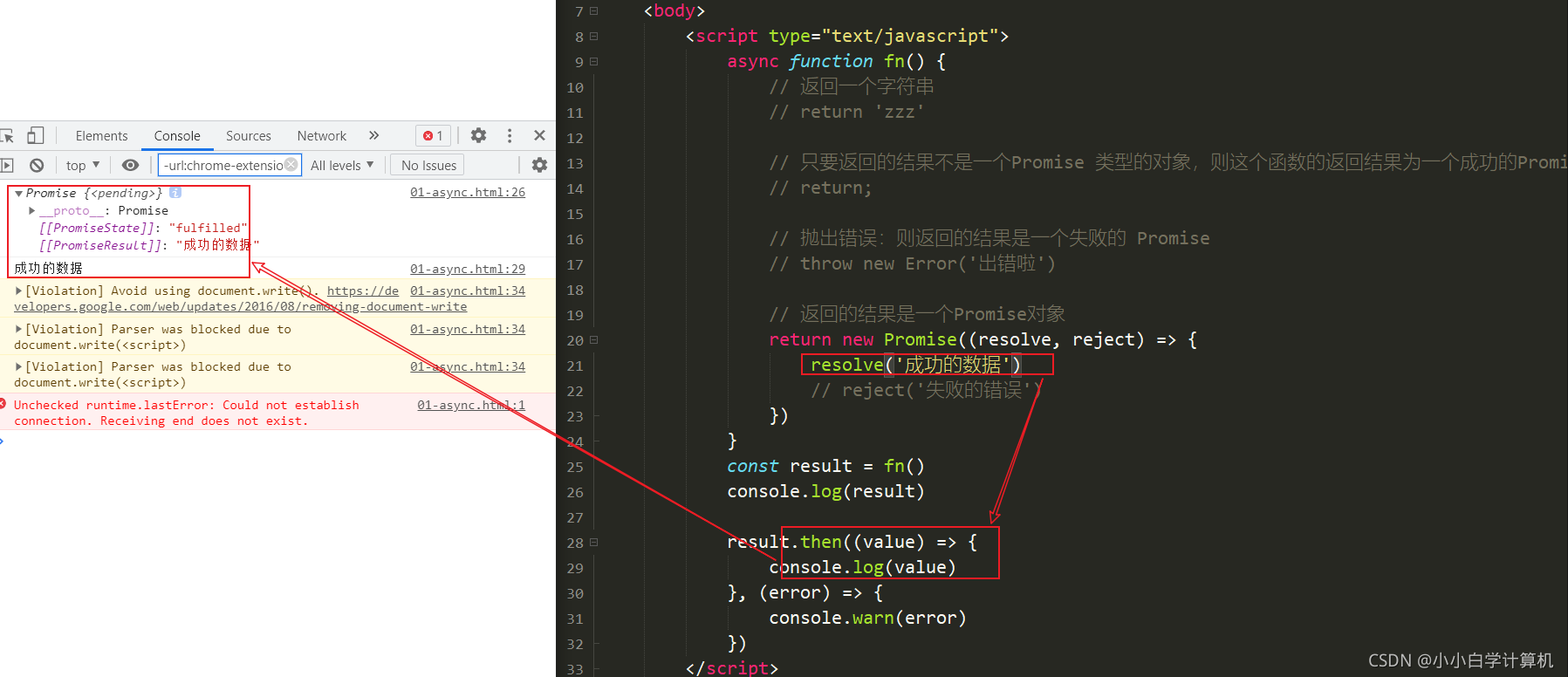
Task: Toggle the device toolbar icon
Action: coord(35,135)
